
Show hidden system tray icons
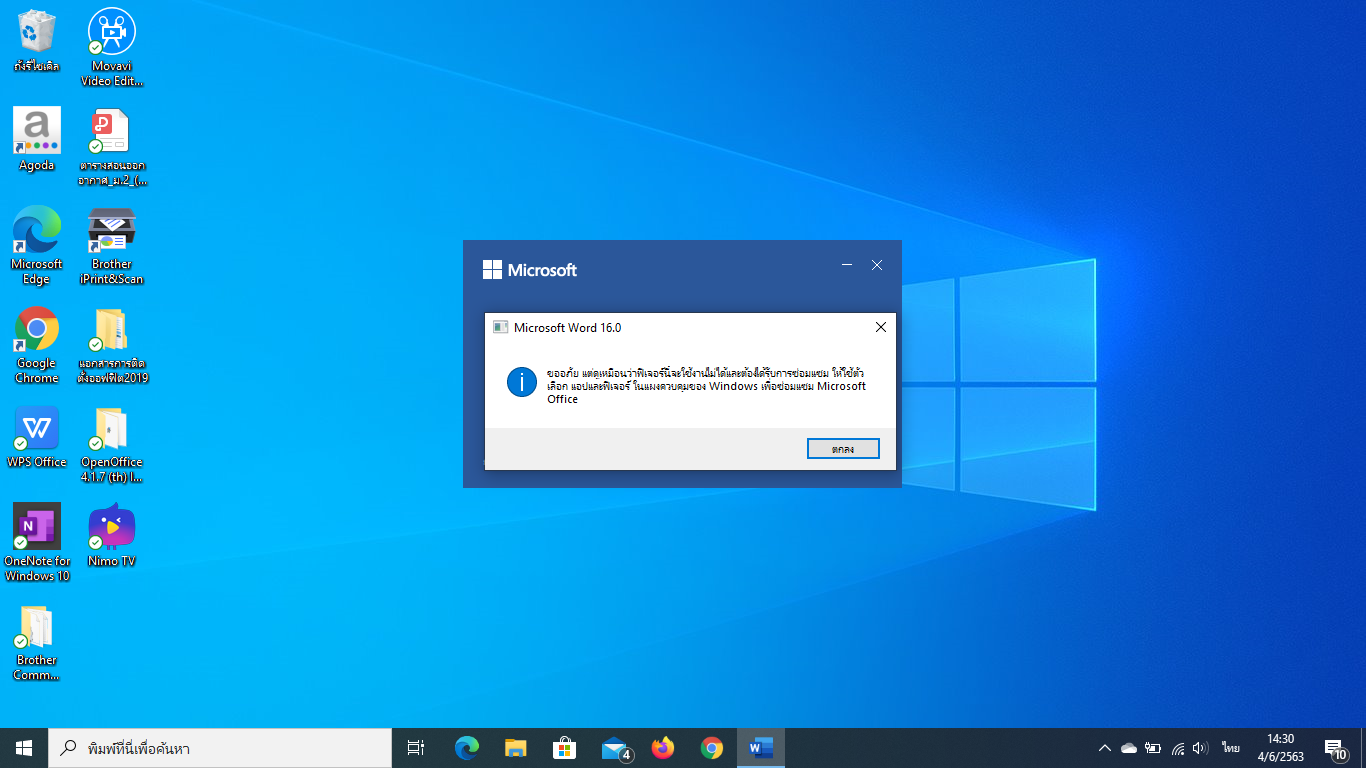(x=1104, y=748)
